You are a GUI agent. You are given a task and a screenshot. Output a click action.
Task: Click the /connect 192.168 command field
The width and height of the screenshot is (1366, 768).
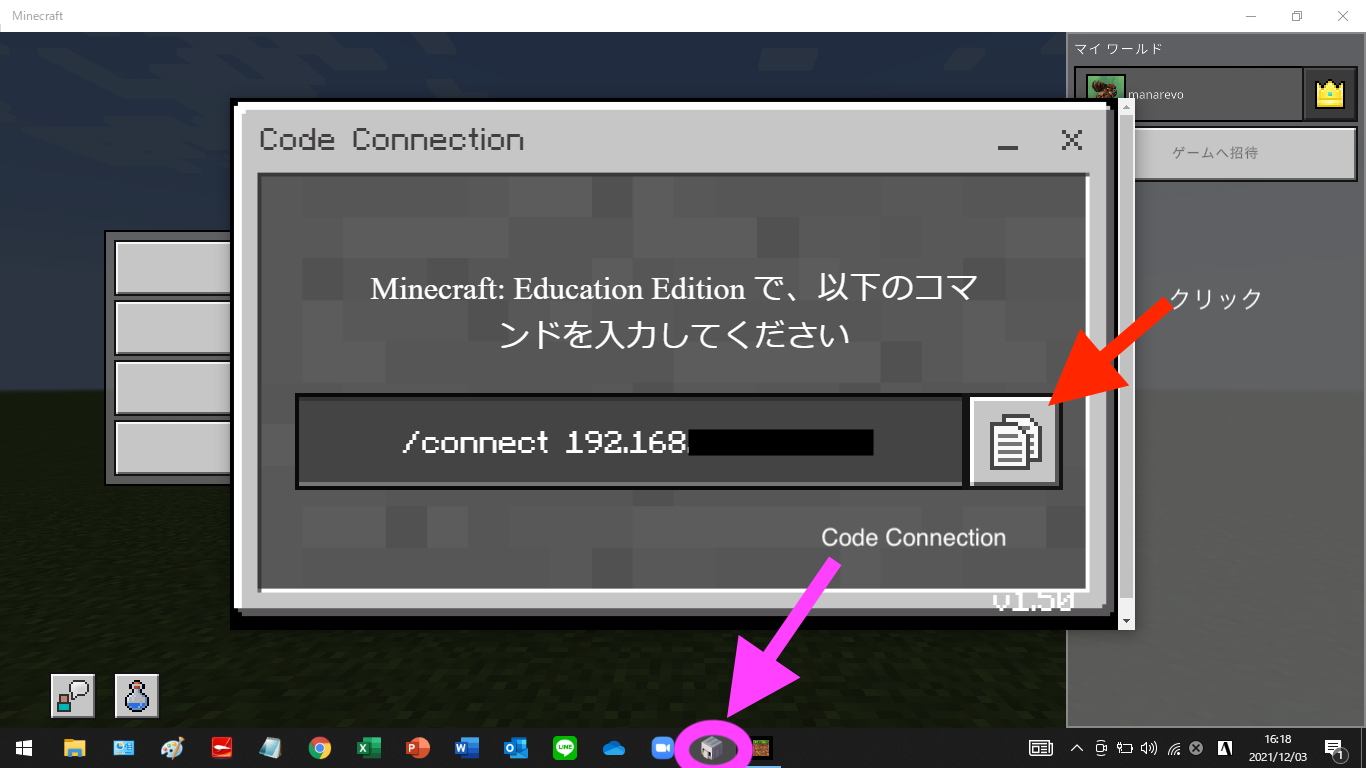pos(631,442)
